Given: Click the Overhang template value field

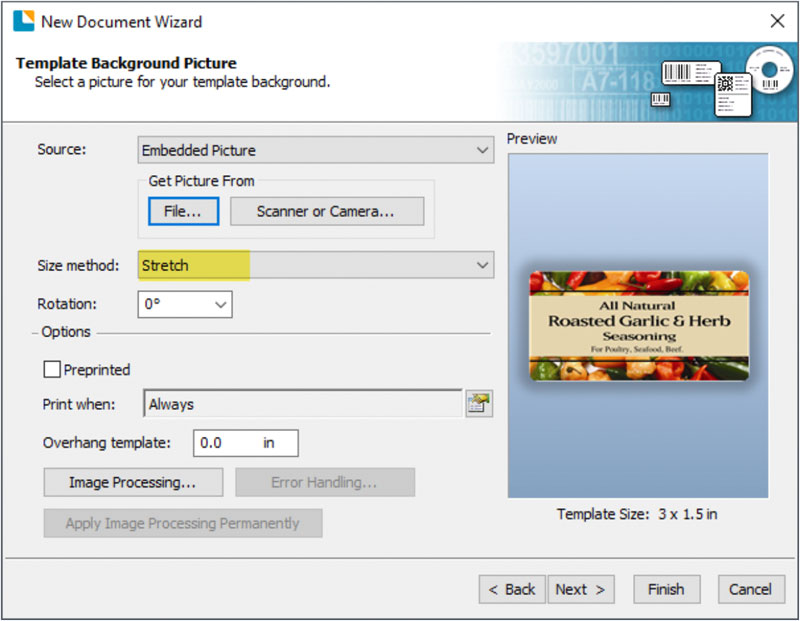Looking at the screenshot, I should pos(245,443).
